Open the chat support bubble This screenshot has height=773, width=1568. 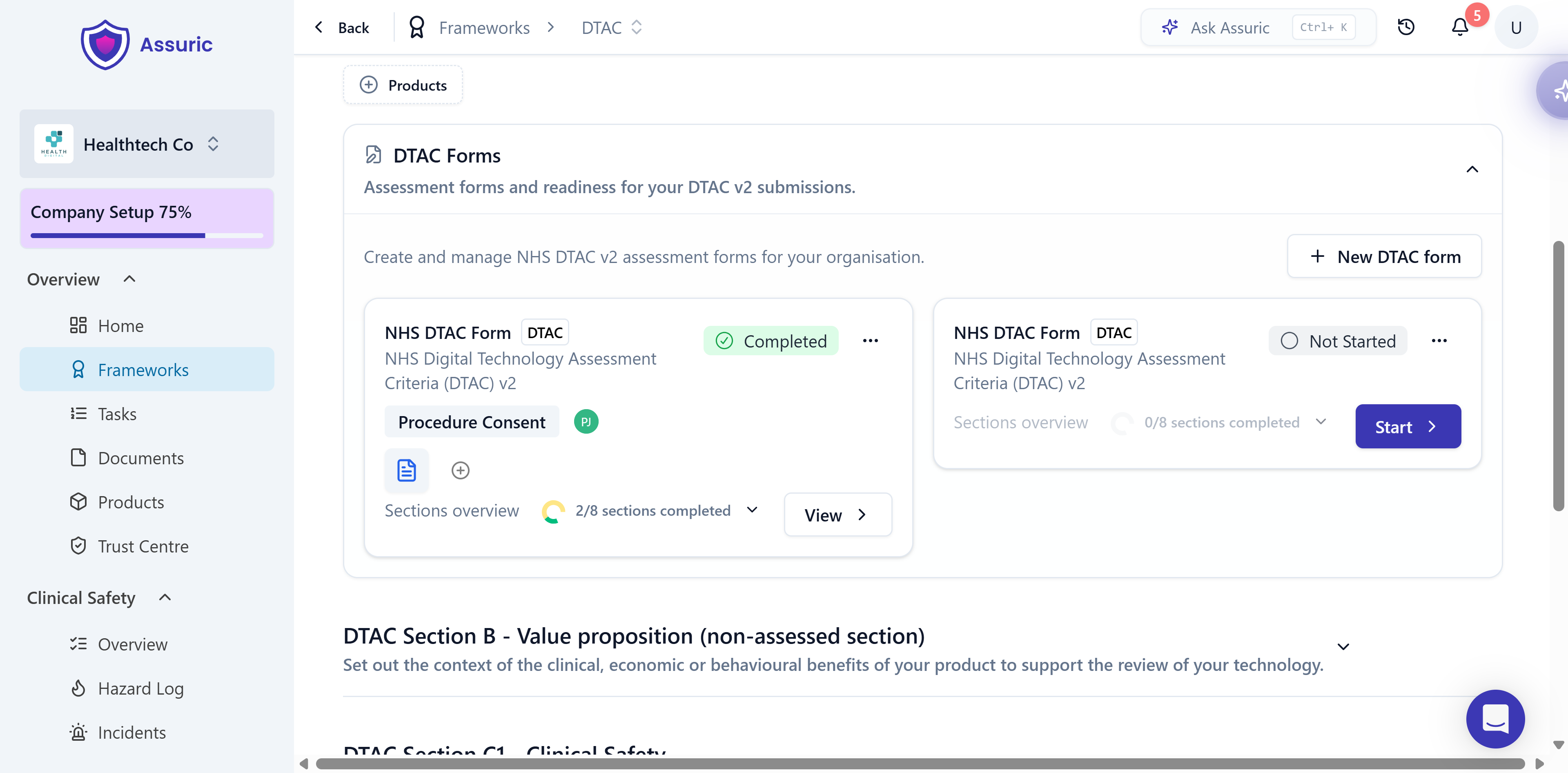(x=1495, y=719)
